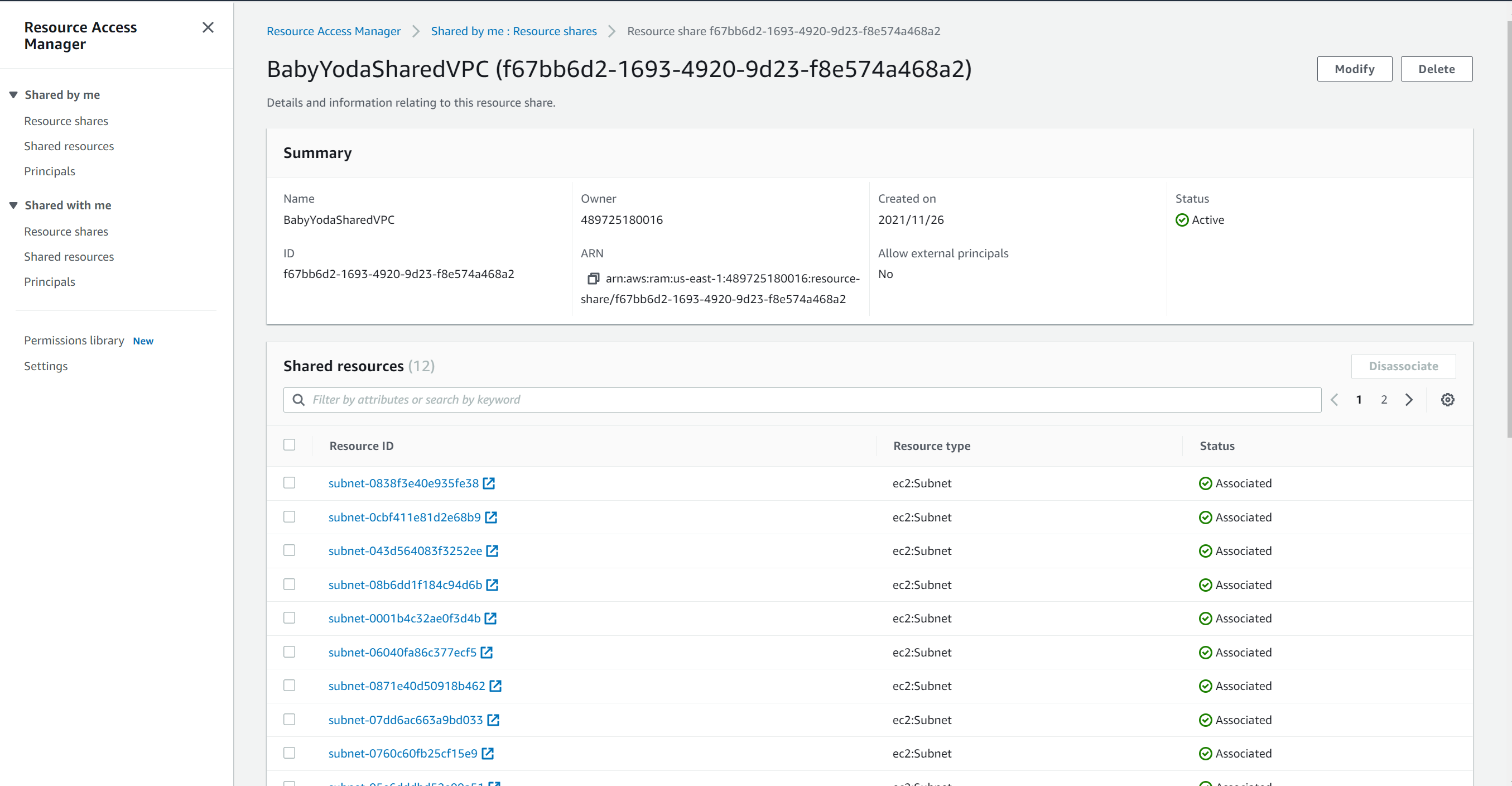Open subnet-0cbf411e81d2e68b9 link

click(x=405, y=517)
